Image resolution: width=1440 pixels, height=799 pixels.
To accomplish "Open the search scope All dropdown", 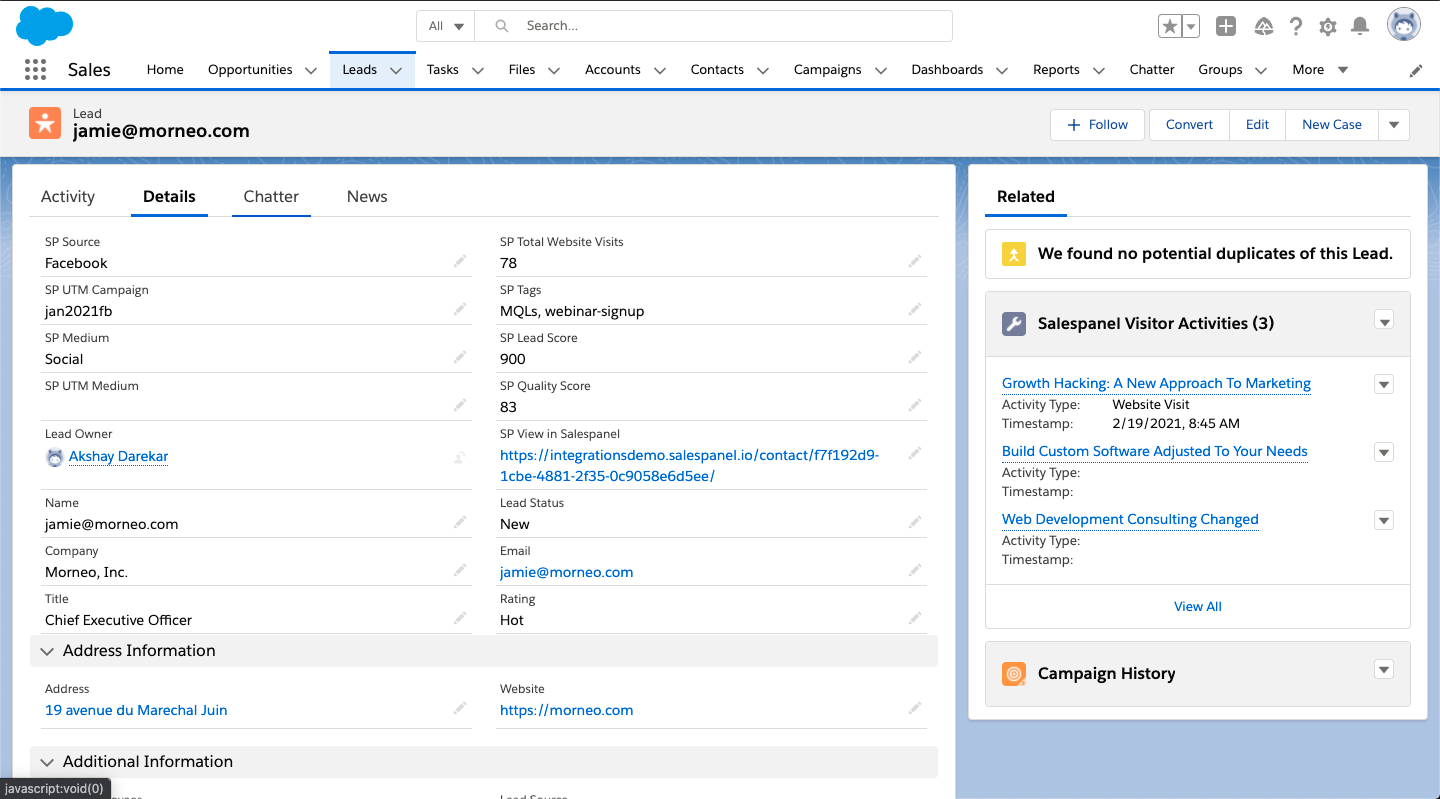I will [446, 26].
